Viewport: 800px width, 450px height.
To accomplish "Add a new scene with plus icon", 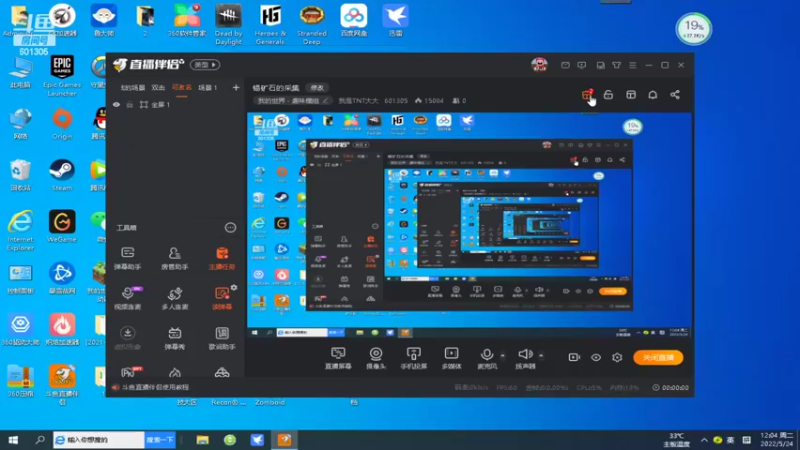I will (236, 88).
